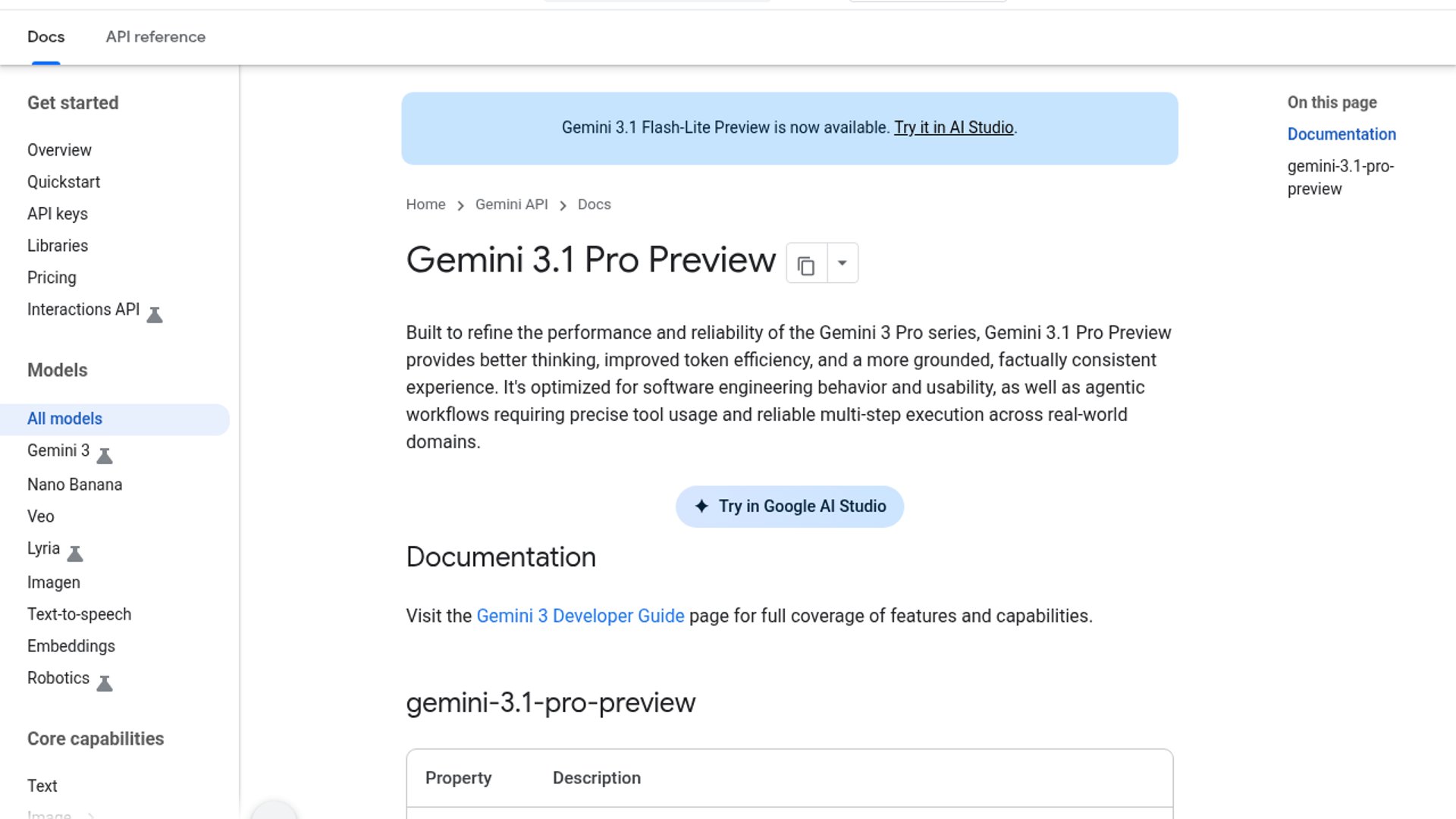The width and height of the screenshot is (1456, 819).
Task: Click the Gemini API breadcrumb link
Action: 511,205
